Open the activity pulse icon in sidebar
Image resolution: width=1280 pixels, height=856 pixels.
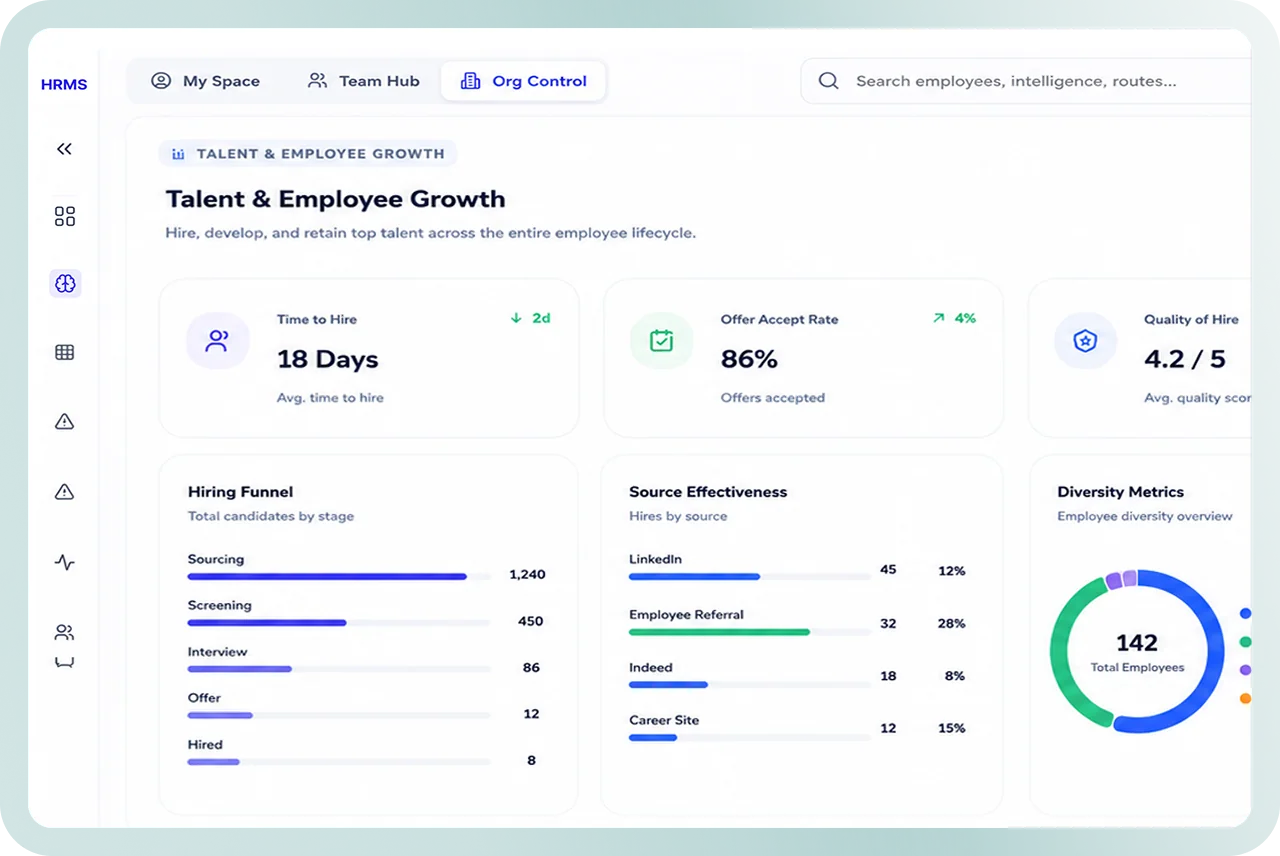tap(64, 562)
